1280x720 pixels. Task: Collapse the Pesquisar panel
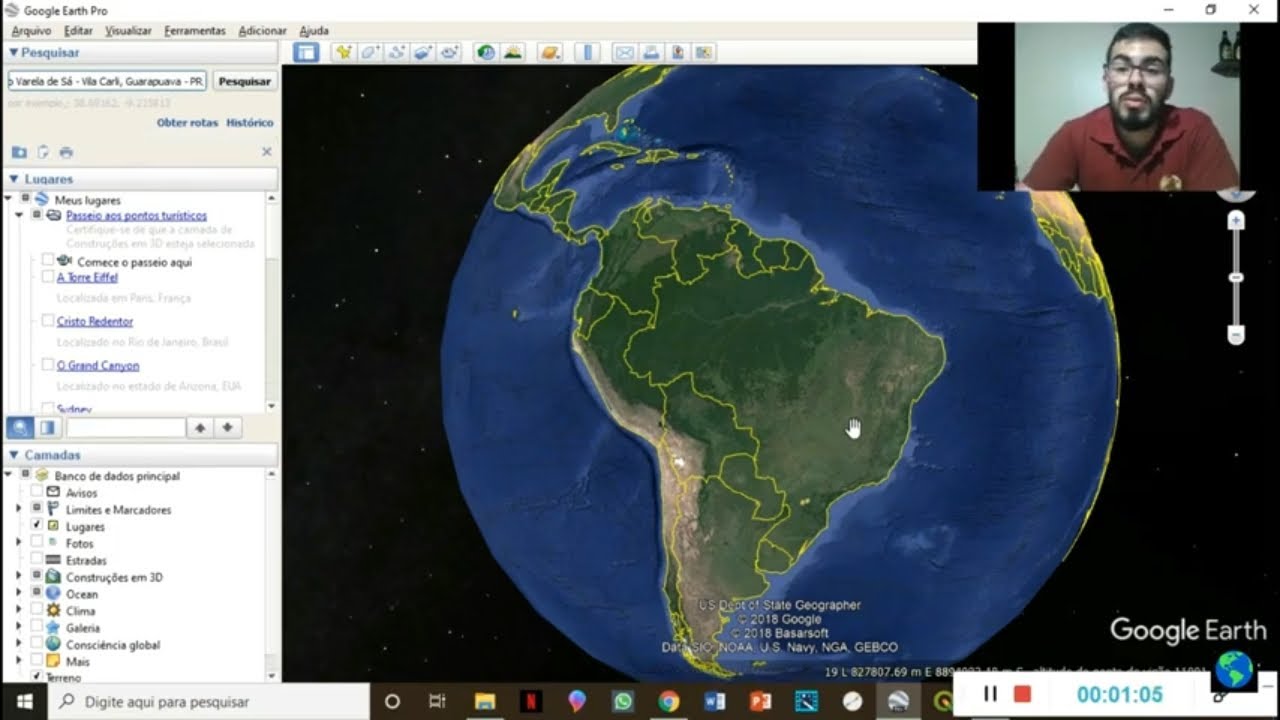point(14,52)
